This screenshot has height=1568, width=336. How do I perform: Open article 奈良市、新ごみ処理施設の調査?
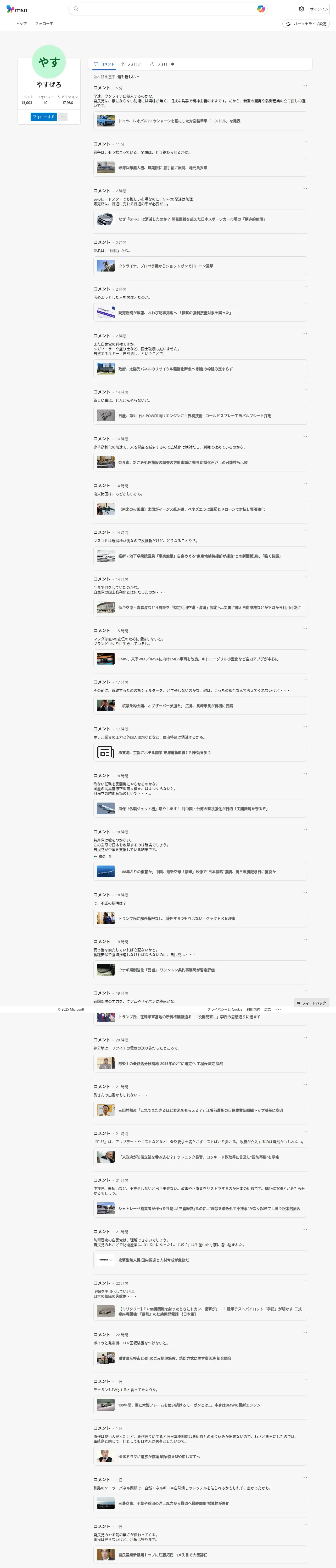click(x=200, y=463)
